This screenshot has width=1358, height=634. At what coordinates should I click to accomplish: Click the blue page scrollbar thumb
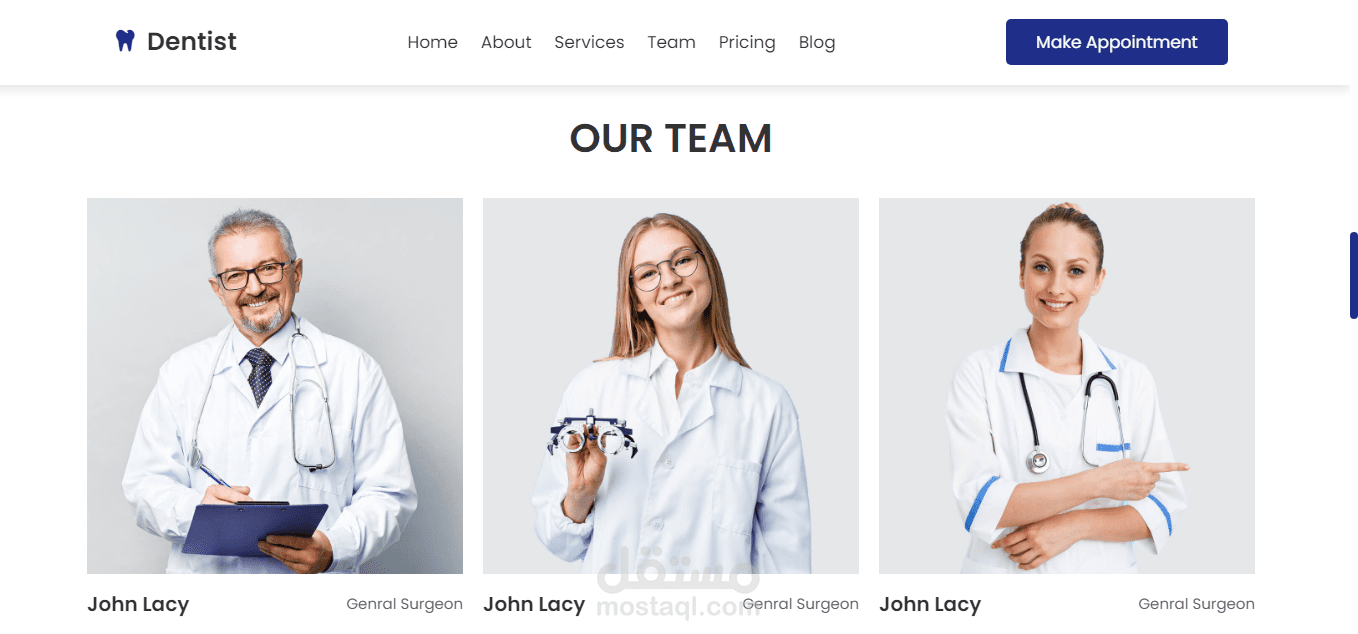click(x=1353, y=275)
